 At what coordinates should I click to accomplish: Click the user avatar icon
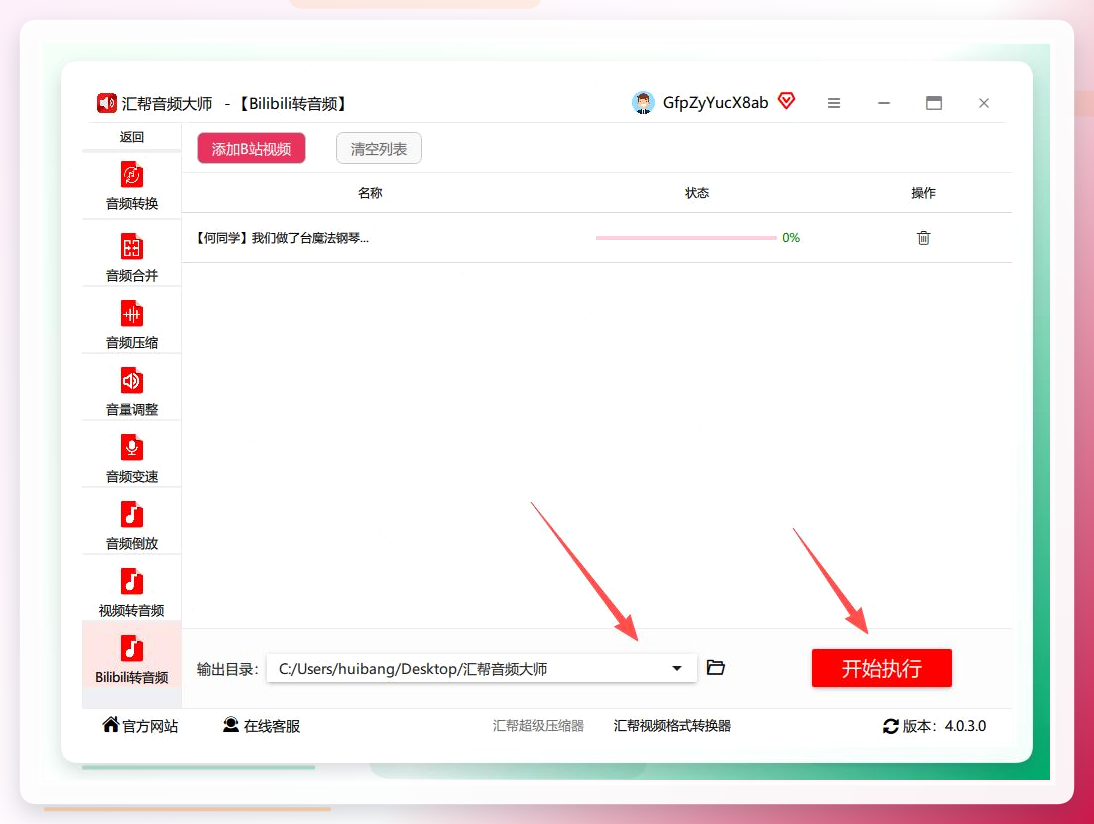click(643, 103)
